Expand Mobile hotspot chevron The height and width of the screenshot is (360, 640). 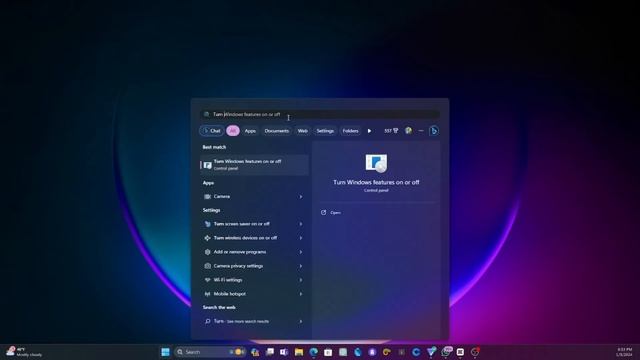point(301,294)
